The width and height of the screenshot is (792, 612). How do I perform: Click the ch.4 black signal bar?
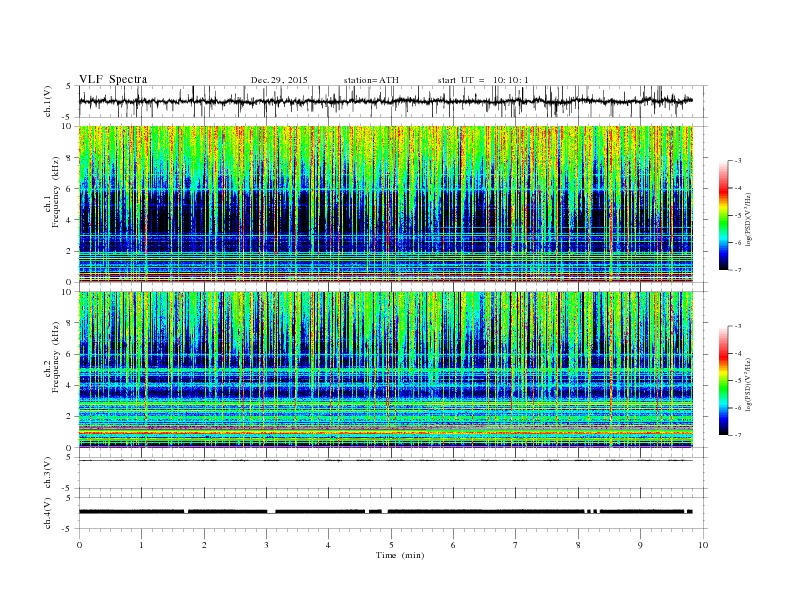(x=386, y=512)
